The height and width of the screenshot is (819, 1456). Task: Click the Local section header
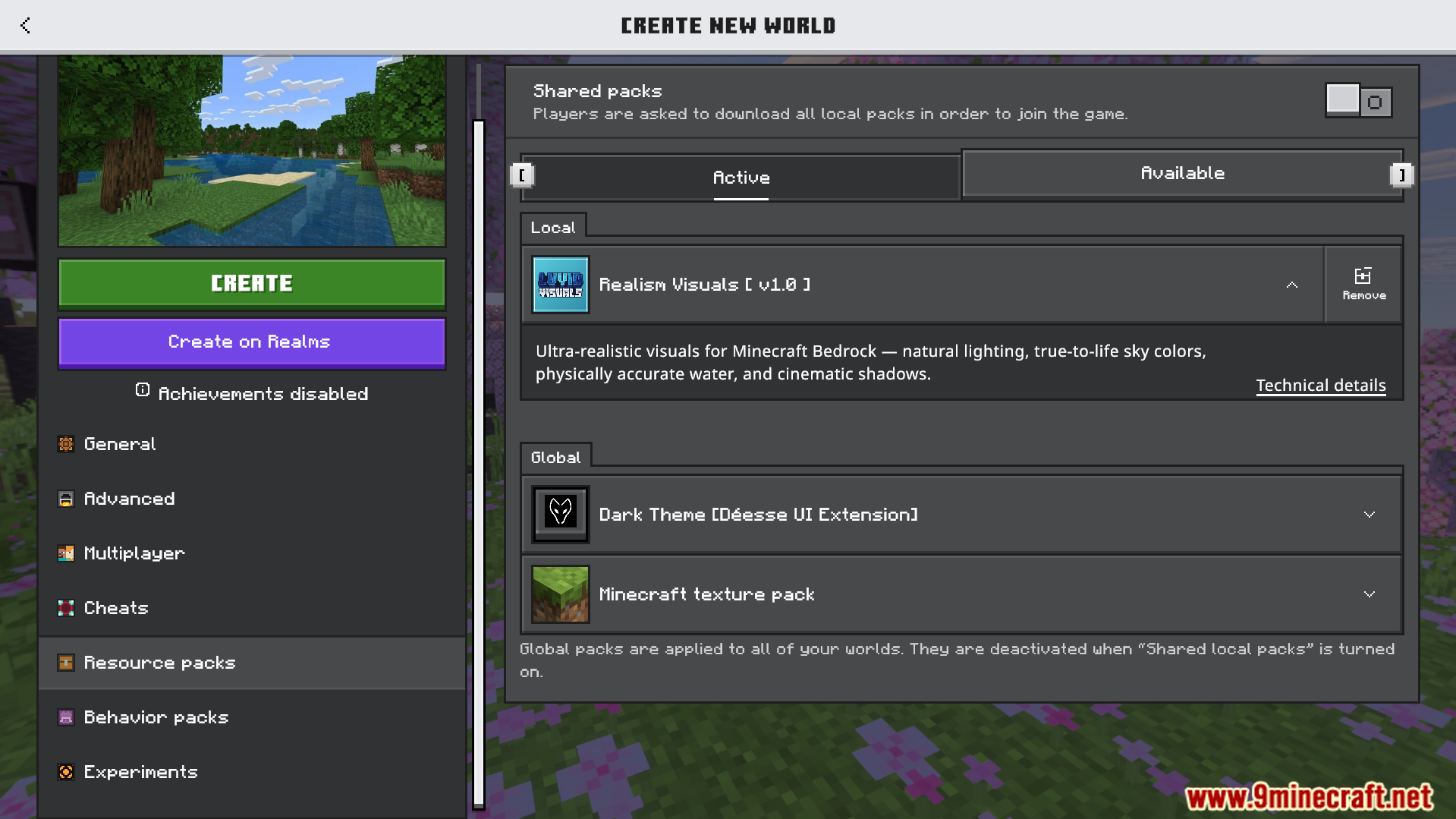tap(553, 228)
